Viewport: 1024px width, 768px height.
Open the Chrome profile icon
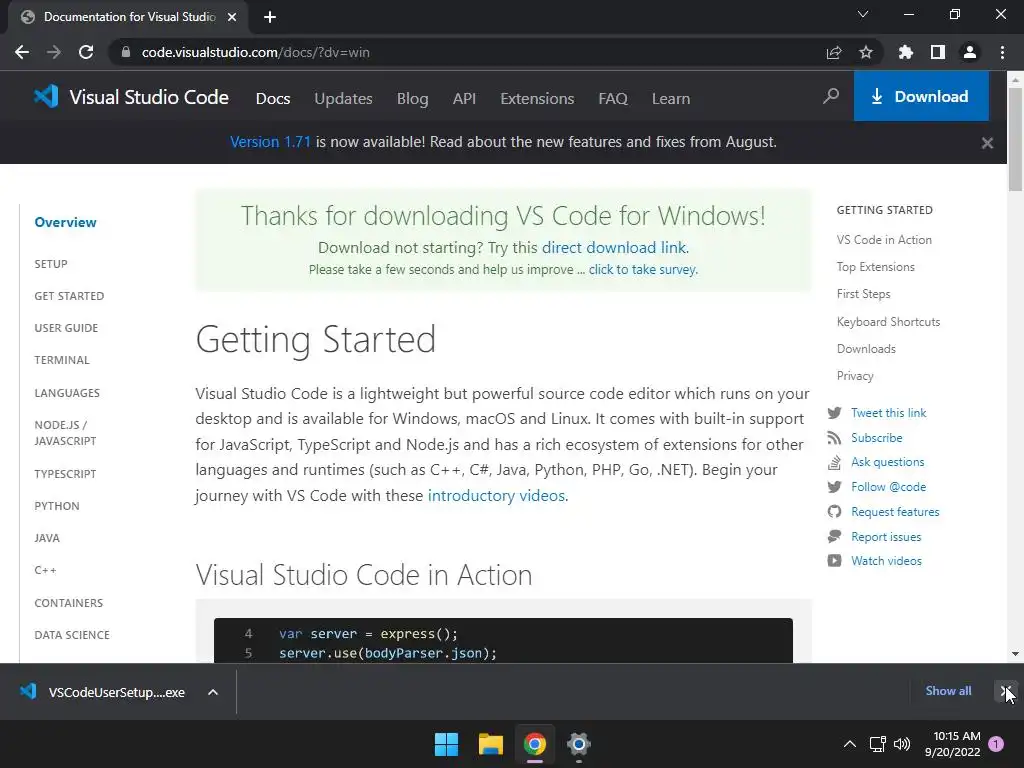click(970, 52)
